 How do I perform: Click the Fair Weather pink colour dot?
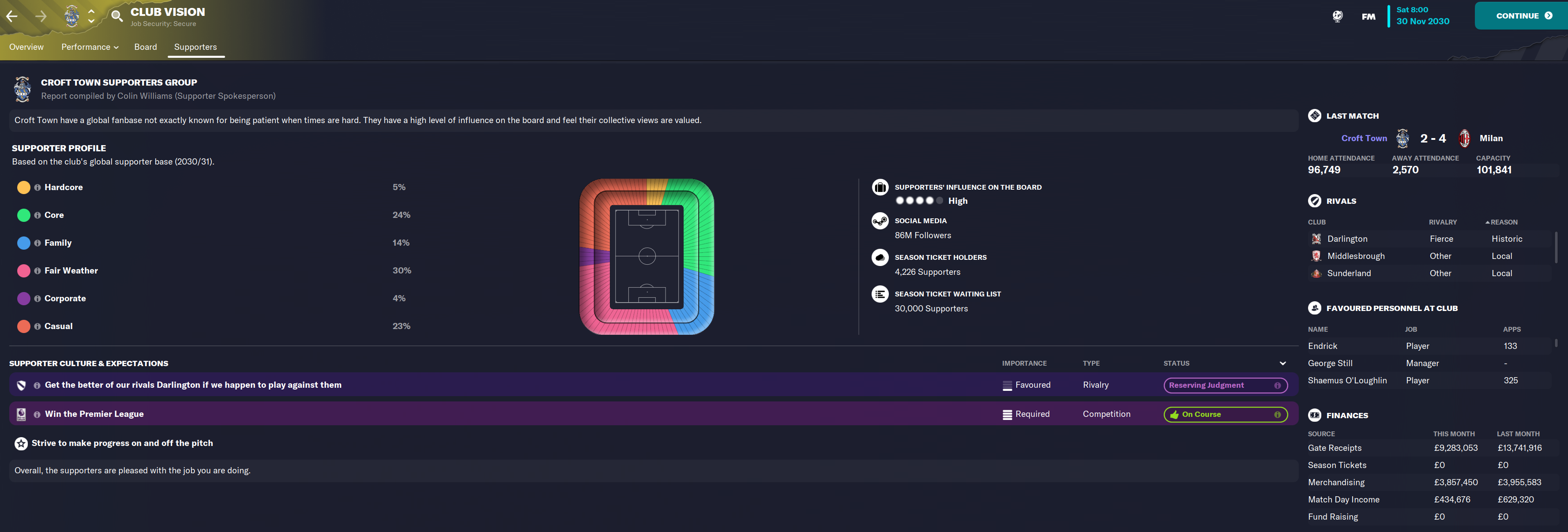24,271
